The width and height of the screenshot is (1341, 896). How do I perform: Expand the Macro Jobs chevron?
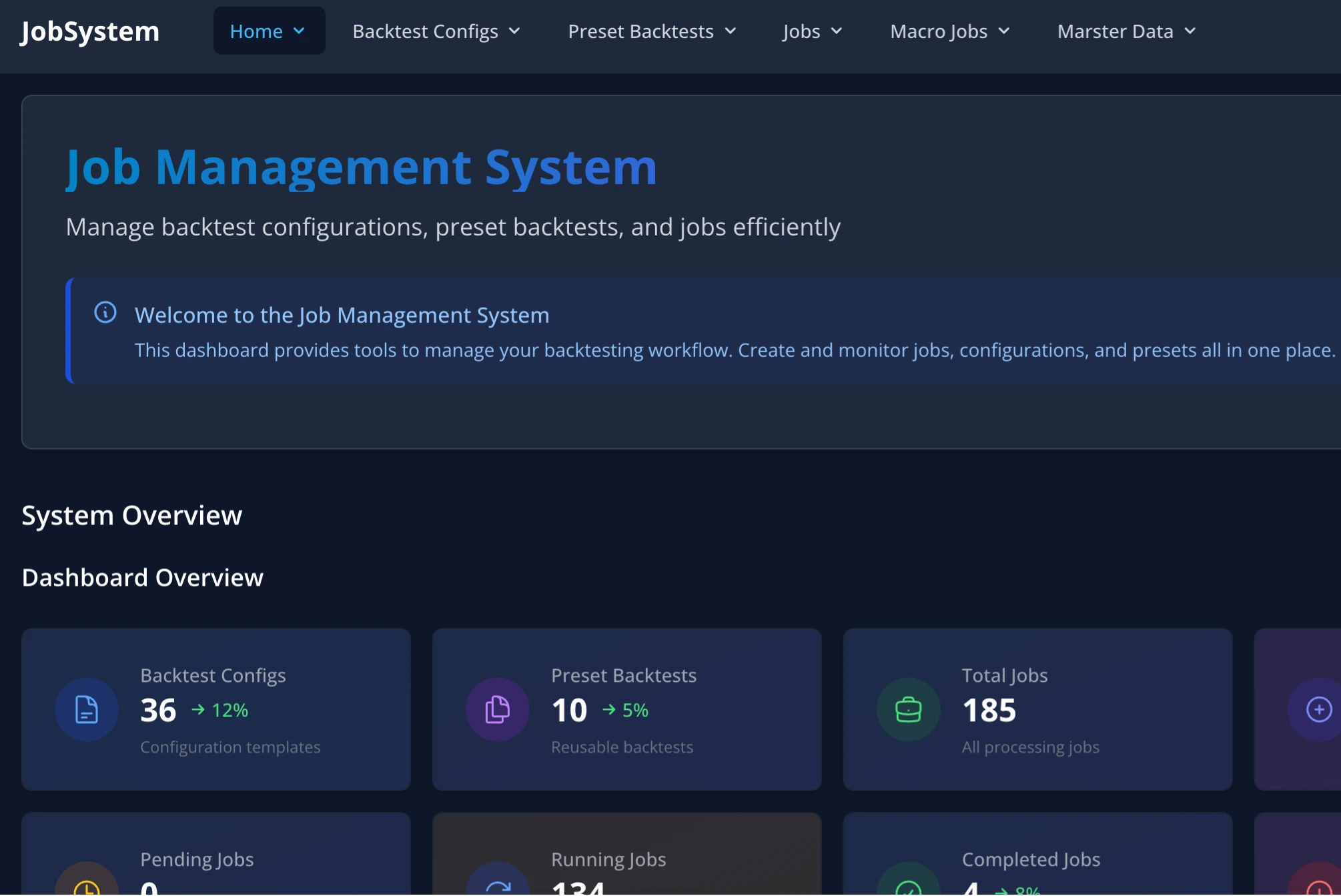(1004, 31)
